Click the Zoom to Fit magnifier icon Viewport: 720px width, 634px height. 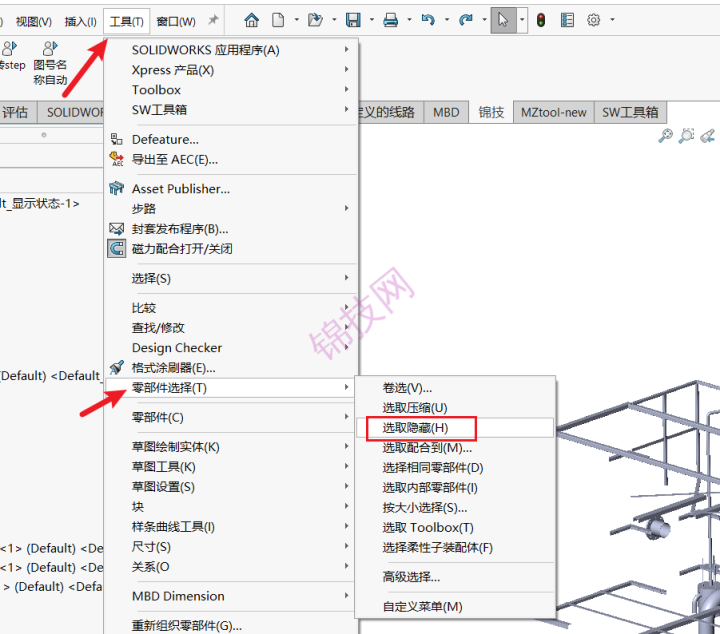click(665, 135)
